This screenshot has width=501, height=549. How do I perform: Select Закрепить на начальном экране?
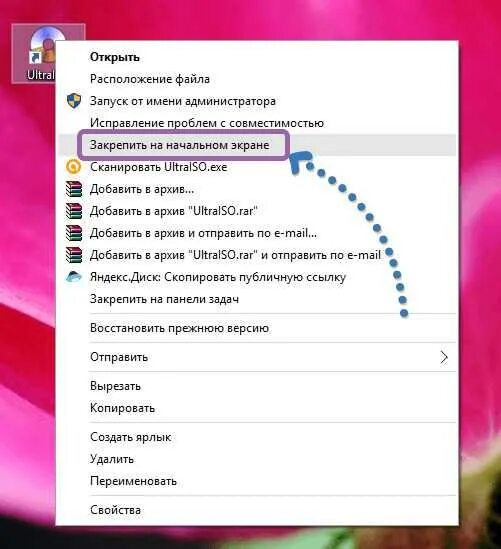pyautogui.click(x=180, y=145)
